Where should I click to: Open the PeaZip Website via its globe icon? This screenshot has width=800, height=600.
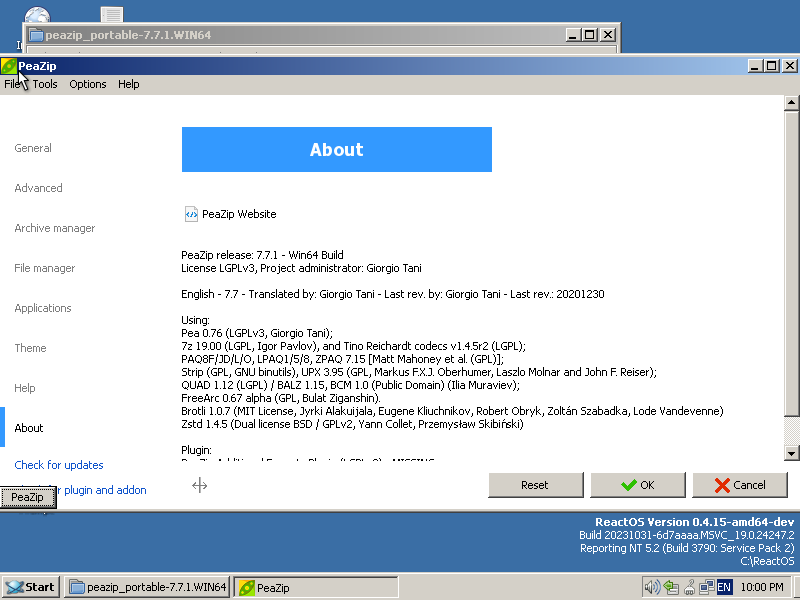pyautogui.click(x=190, y=214)
